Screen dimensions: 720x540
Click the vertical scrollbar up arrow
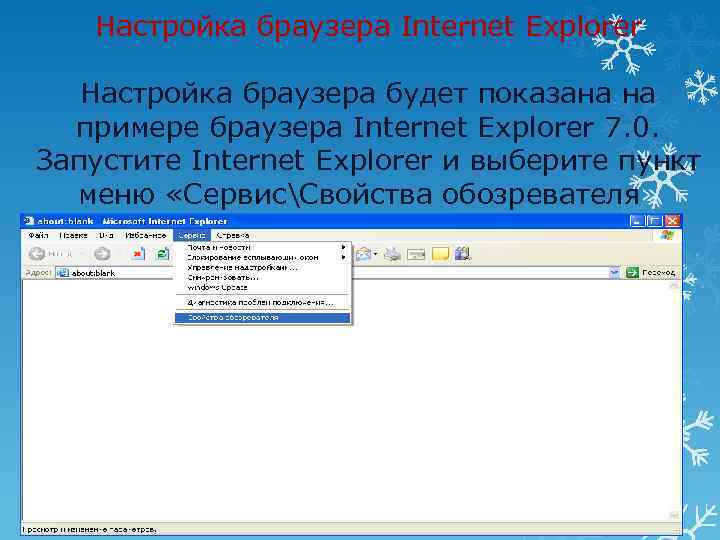pos(674,286)
